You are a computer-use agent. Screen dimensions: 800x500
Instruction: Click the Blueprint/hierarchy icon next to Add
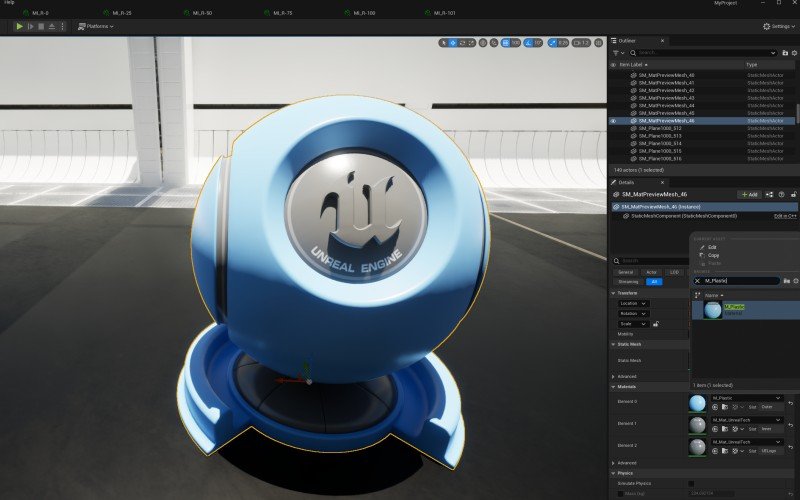769,194
